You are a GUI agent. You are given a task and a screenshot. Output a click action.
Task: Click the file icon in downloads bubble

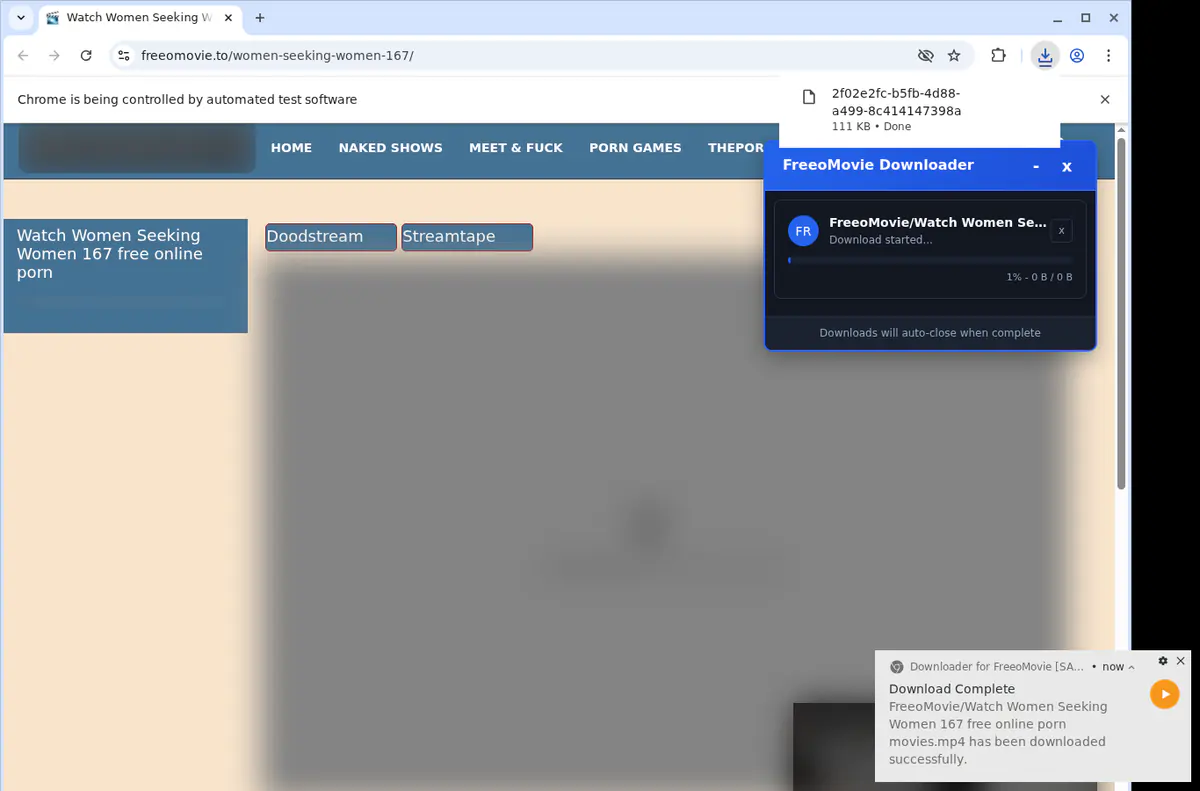coord(809,97)
